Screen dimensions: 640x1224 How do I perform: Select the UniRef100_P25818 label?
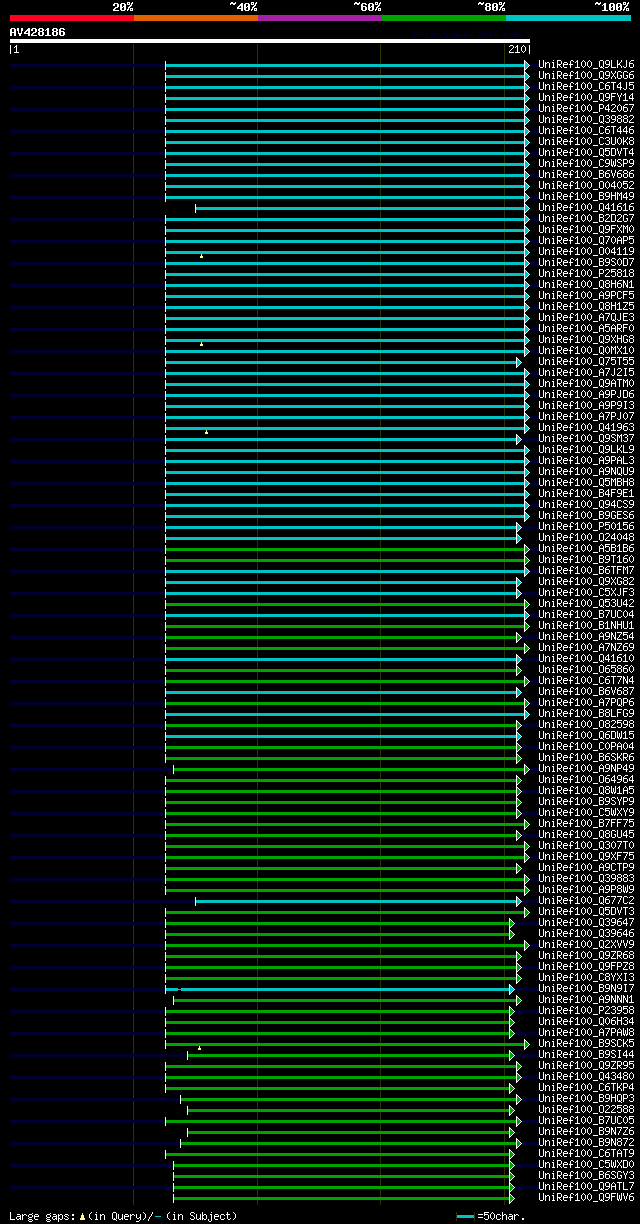(586, 274)
